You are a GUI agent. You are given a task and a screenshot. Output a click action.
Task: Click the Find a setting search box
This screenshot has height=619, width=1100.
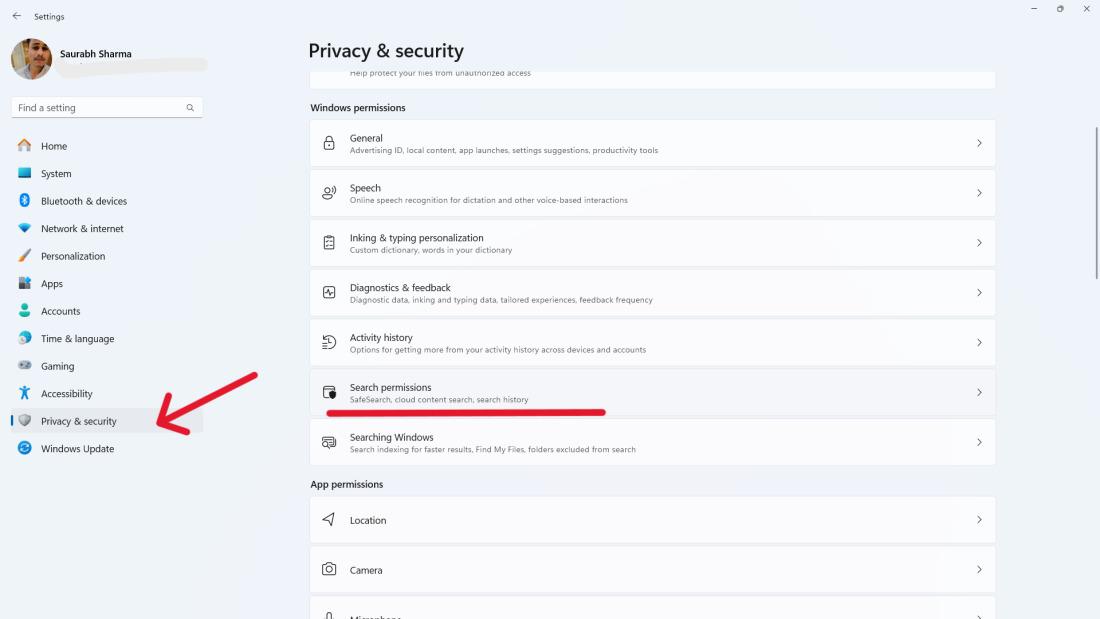click(x=100, y=108)
